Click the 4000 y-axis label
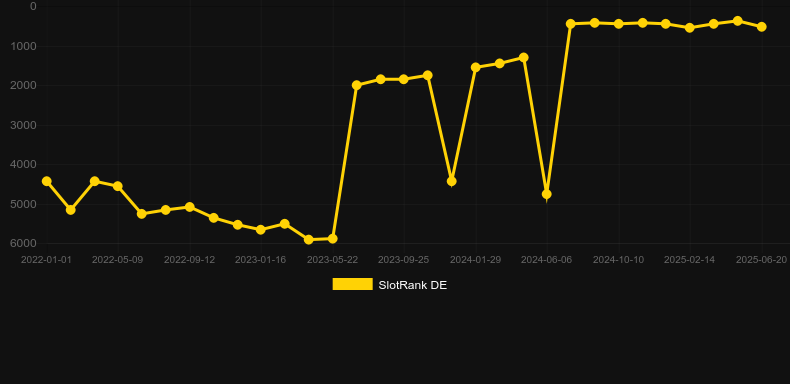The height and width of the screenshot is (384, 790). (24, 164)
